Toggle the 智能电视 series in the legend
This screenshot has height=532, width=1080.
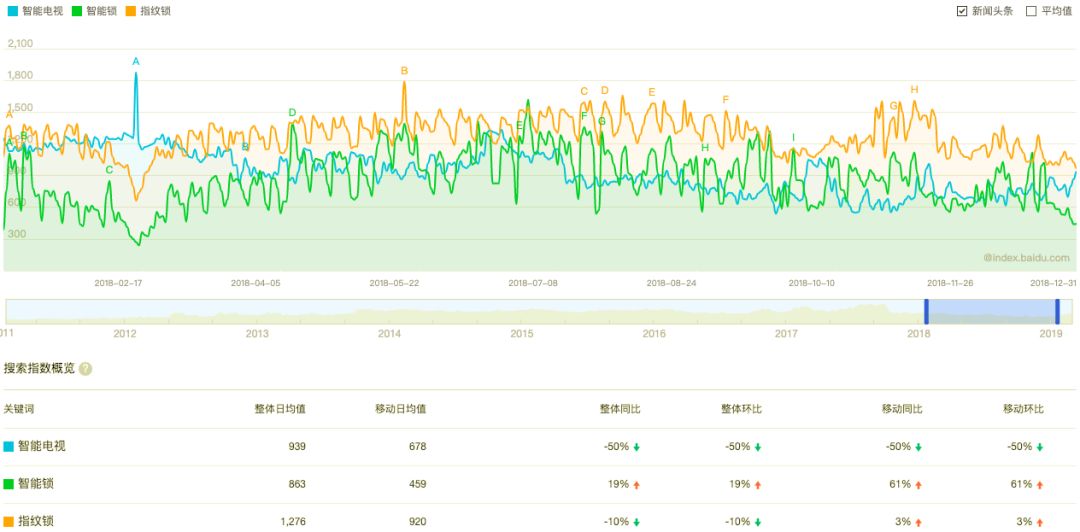[34, 11]
